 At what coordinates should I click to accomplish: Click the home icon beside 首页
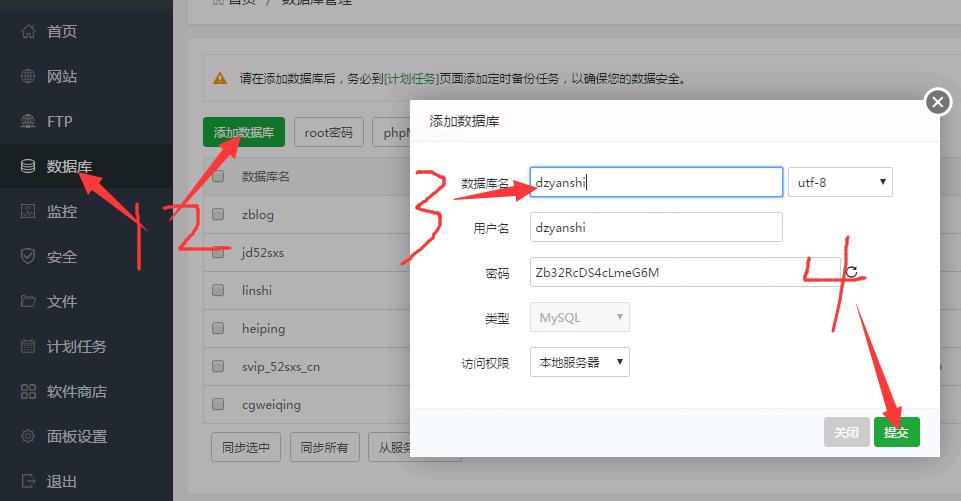(28, 31)
